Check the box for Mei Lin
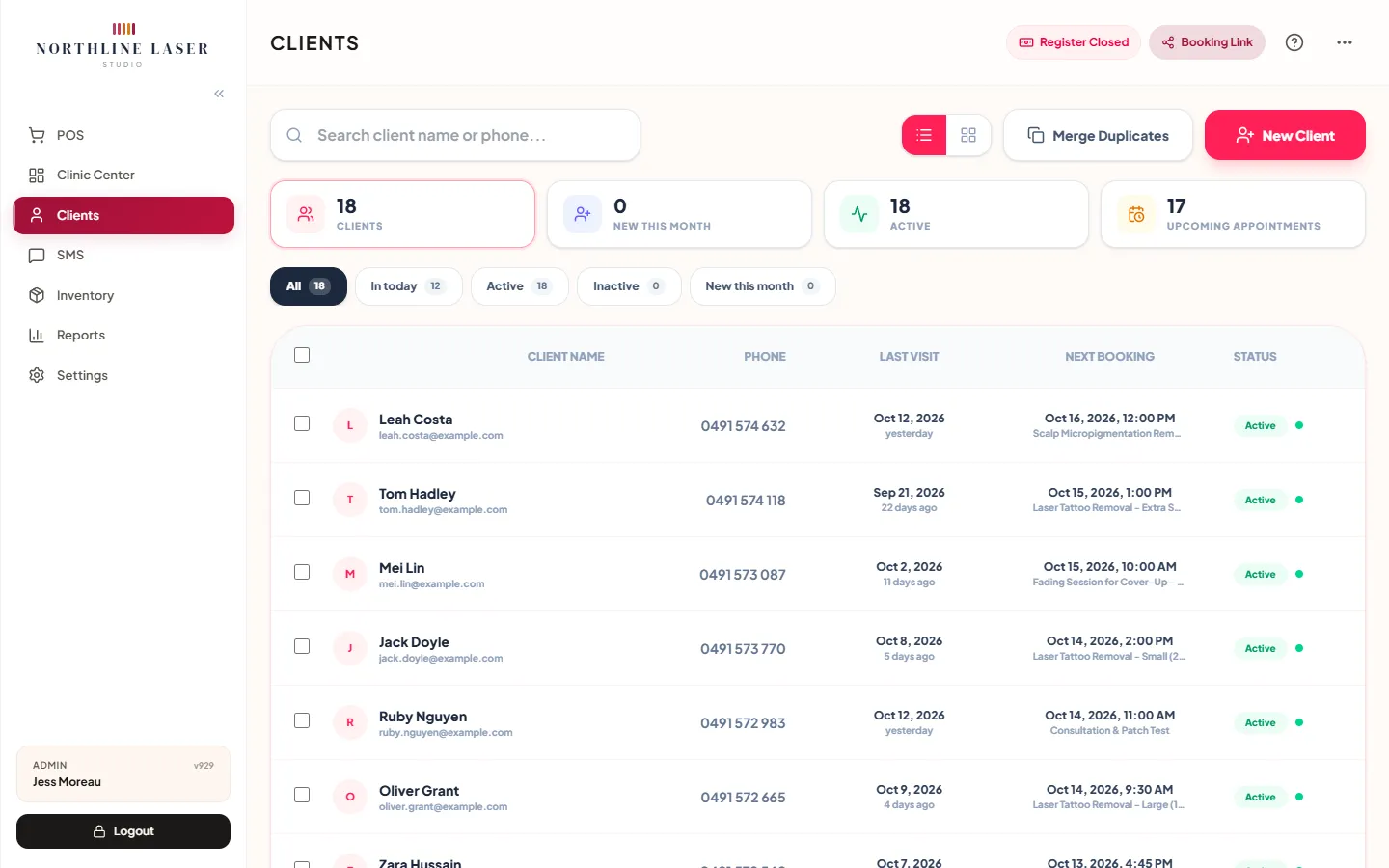The height and width of the screenshot is (868, 1389). tap(302, 572)
